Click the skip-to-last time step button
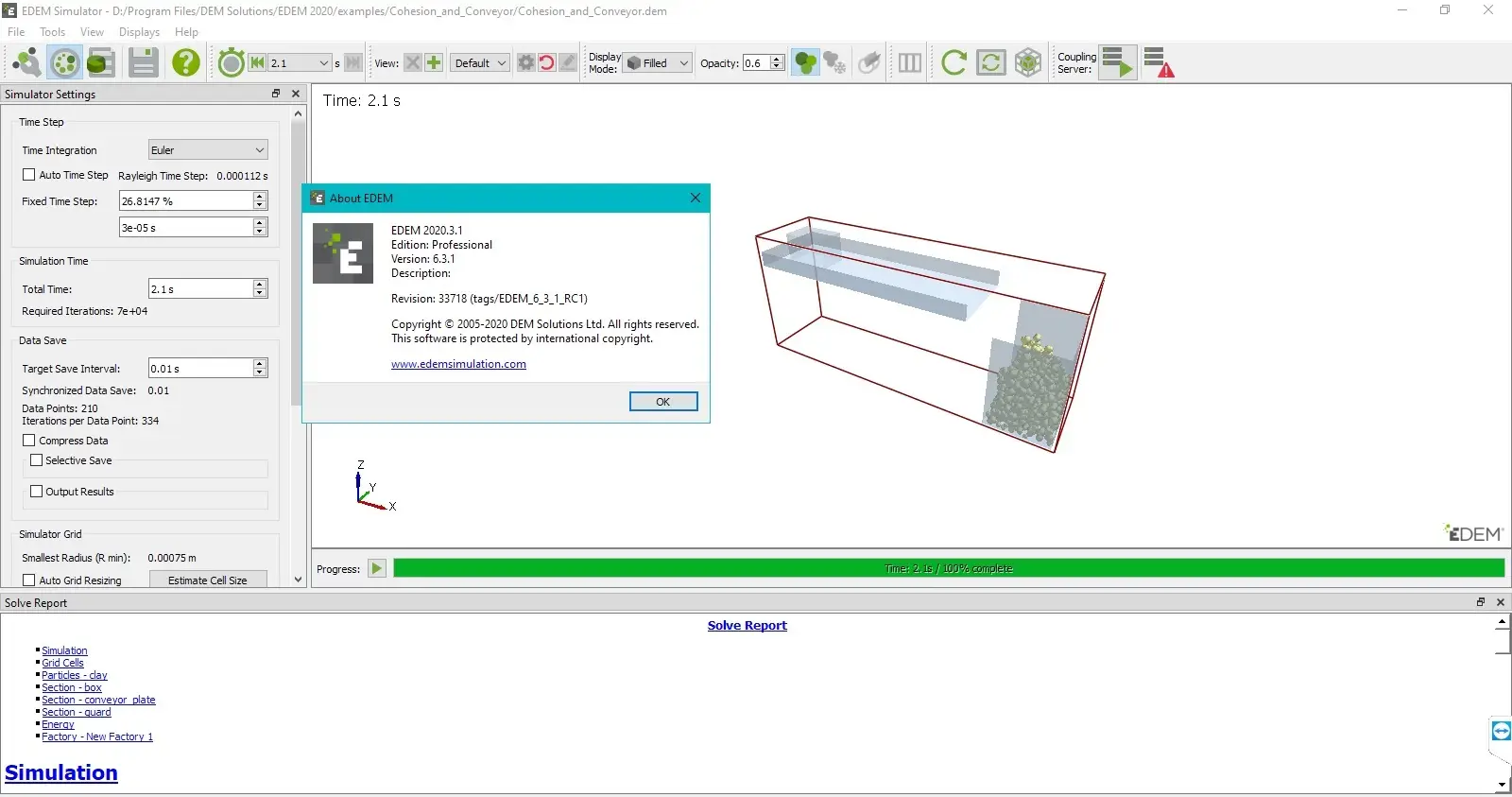This screenshot has width=1512, height=797. (x=353, y=63)
